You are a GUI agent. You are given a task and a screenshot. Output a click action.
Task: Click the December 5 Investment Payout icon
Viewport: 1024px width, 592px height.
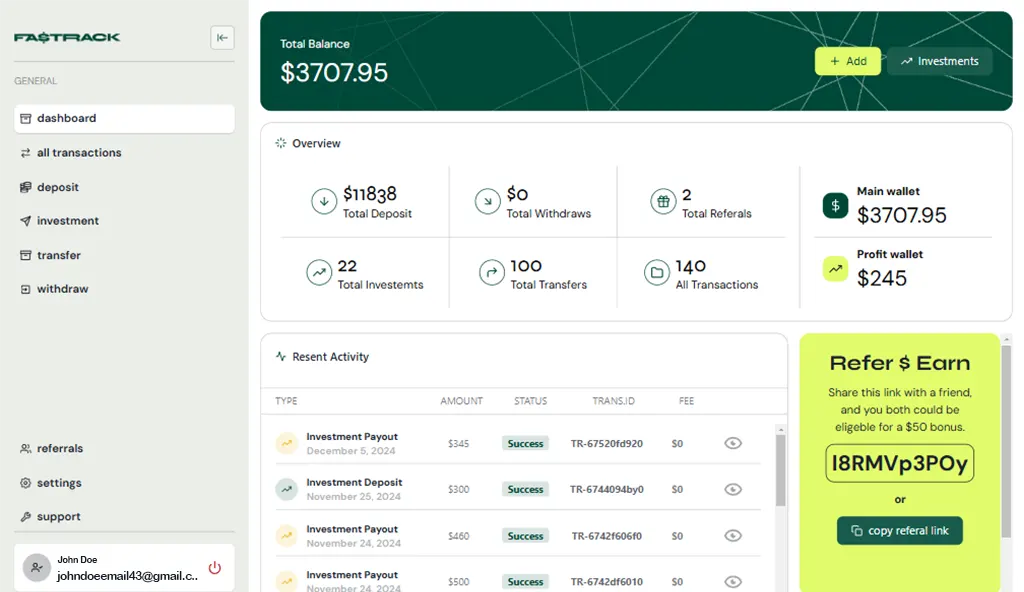pyautogui.click(x=287, y=443)
